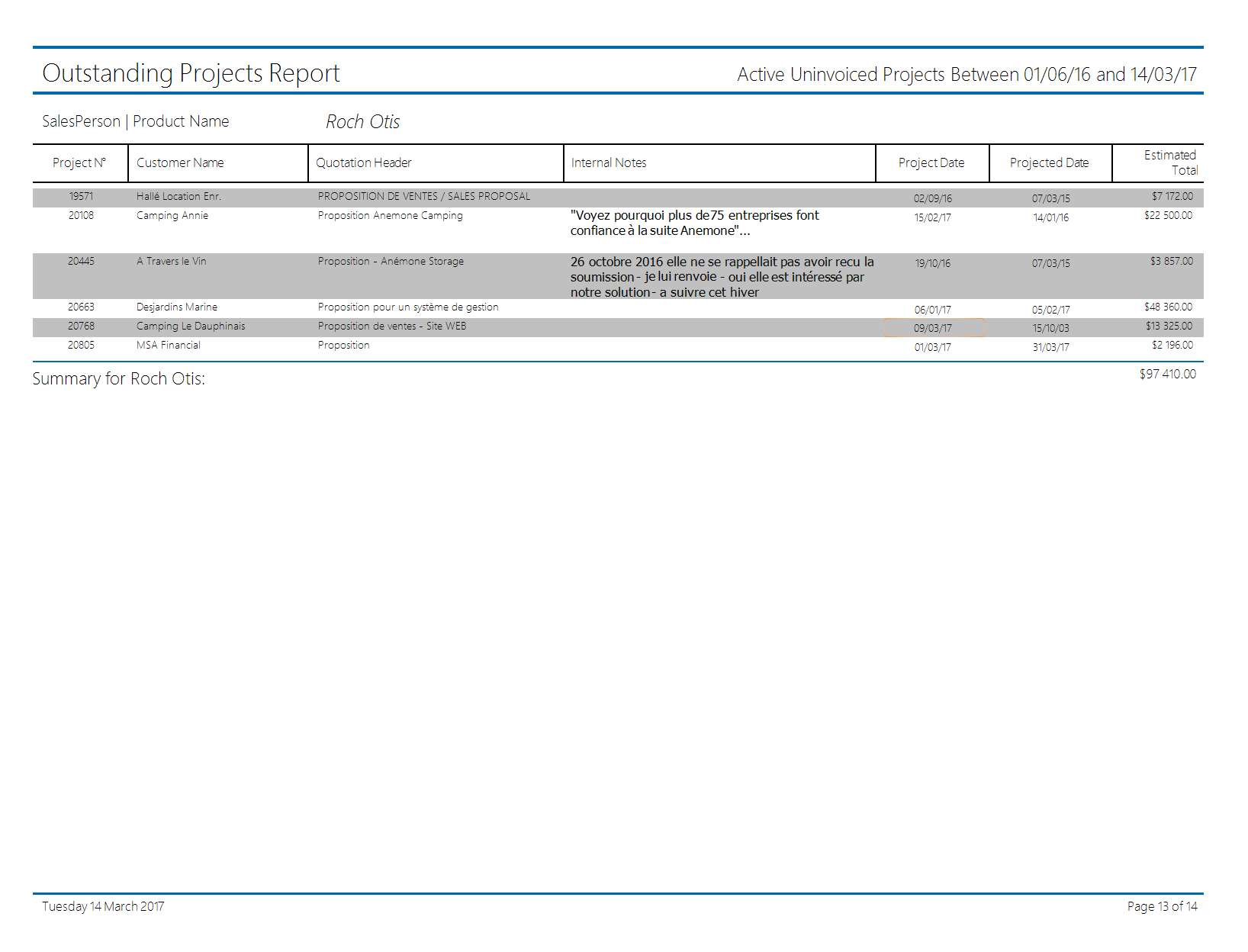Click the $48 360.00 estimated total
The width and height of the screenshot is (1248, 952).
point(1168,307)
